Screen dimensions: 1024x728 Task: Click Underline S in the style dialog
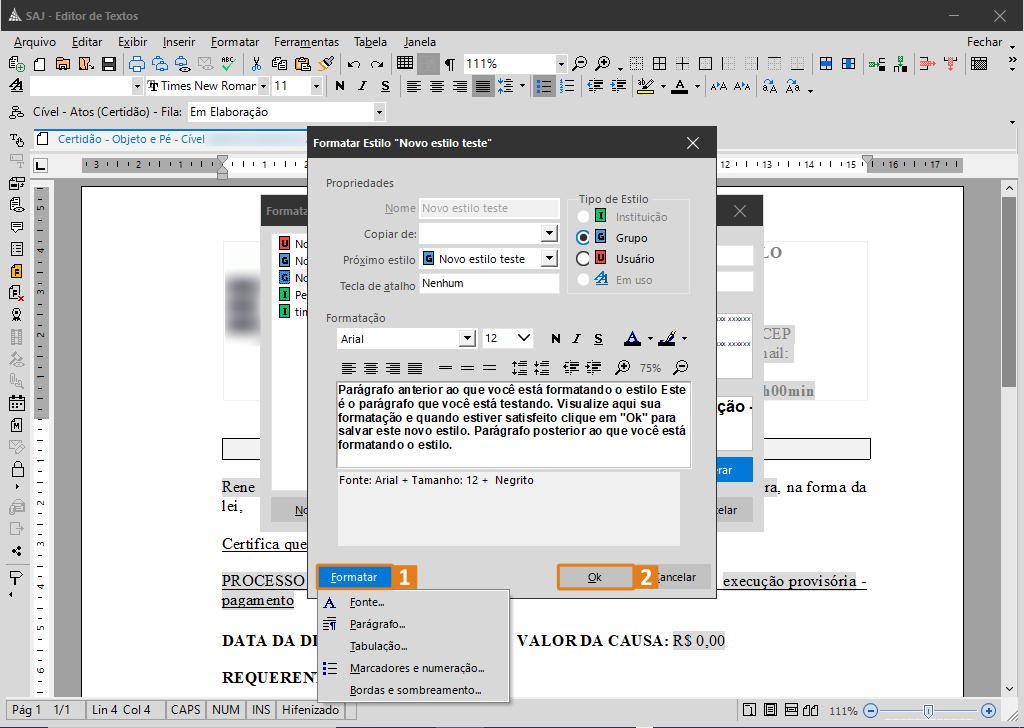598,338
